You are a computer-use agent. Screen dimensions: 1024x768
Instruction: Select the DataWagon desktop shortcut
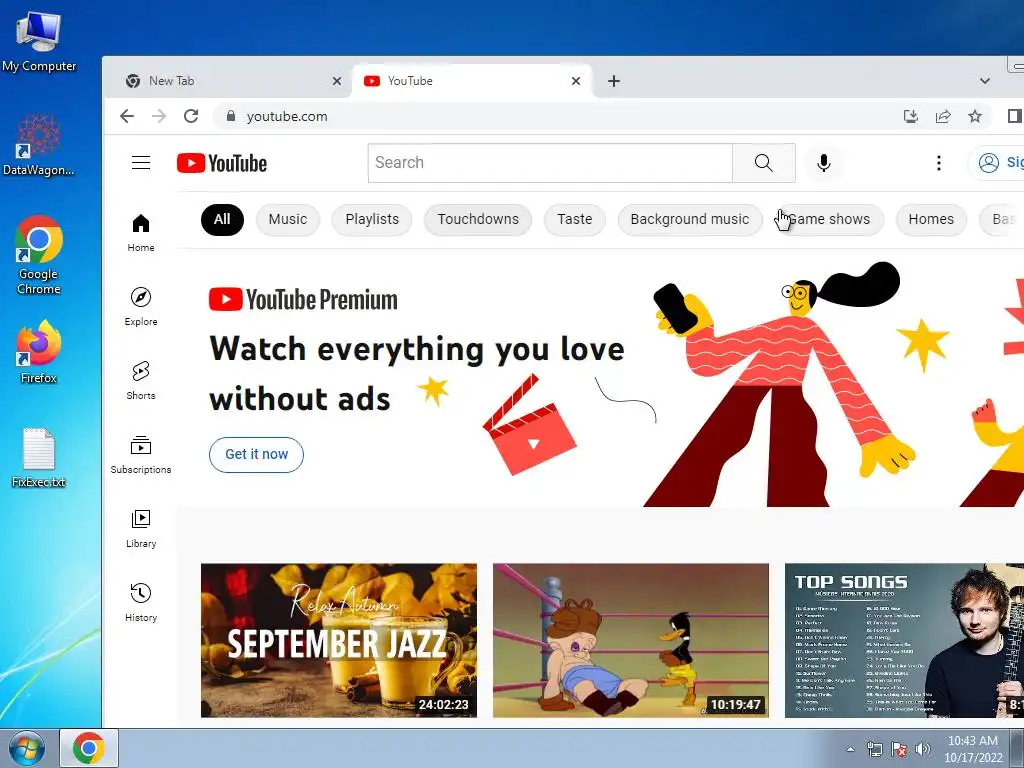pos(39,144)
